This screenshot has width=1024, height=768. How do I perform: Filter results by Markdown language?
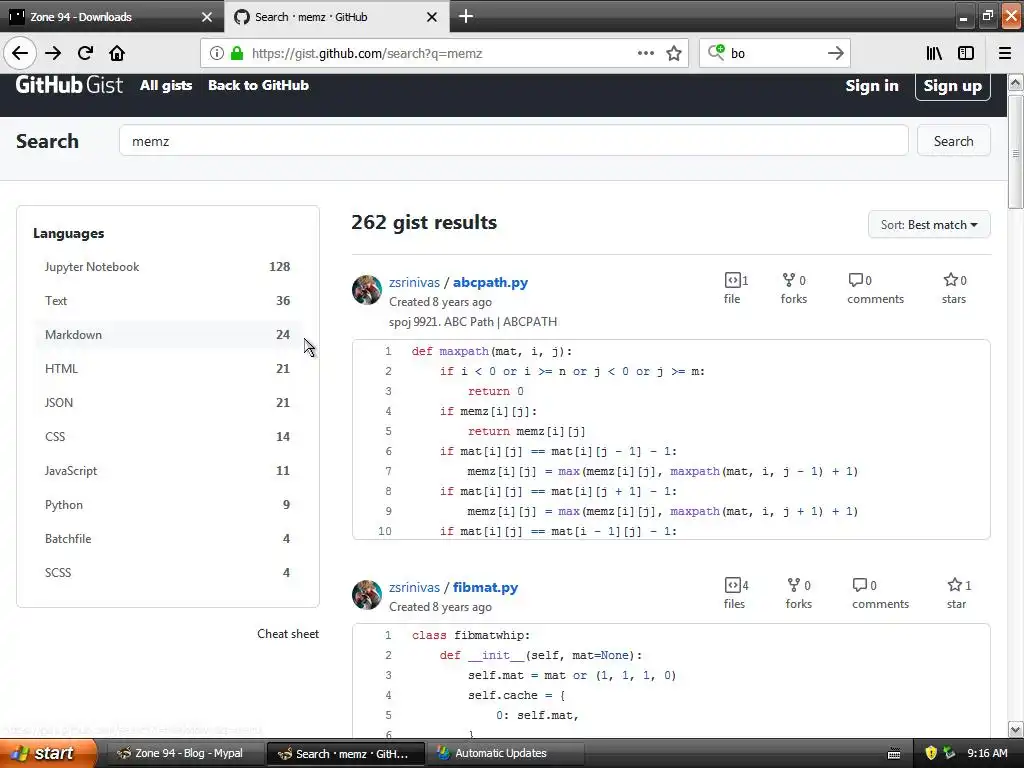167,334
